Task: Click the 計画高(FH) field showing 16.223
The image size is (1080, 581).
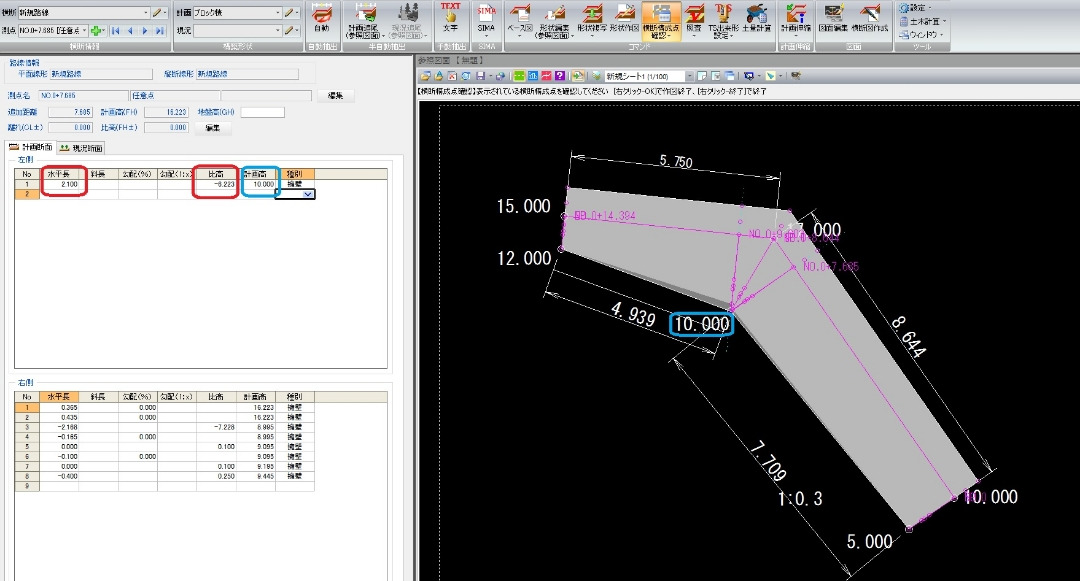Action: pyautogui.click(x=166, y=112)
